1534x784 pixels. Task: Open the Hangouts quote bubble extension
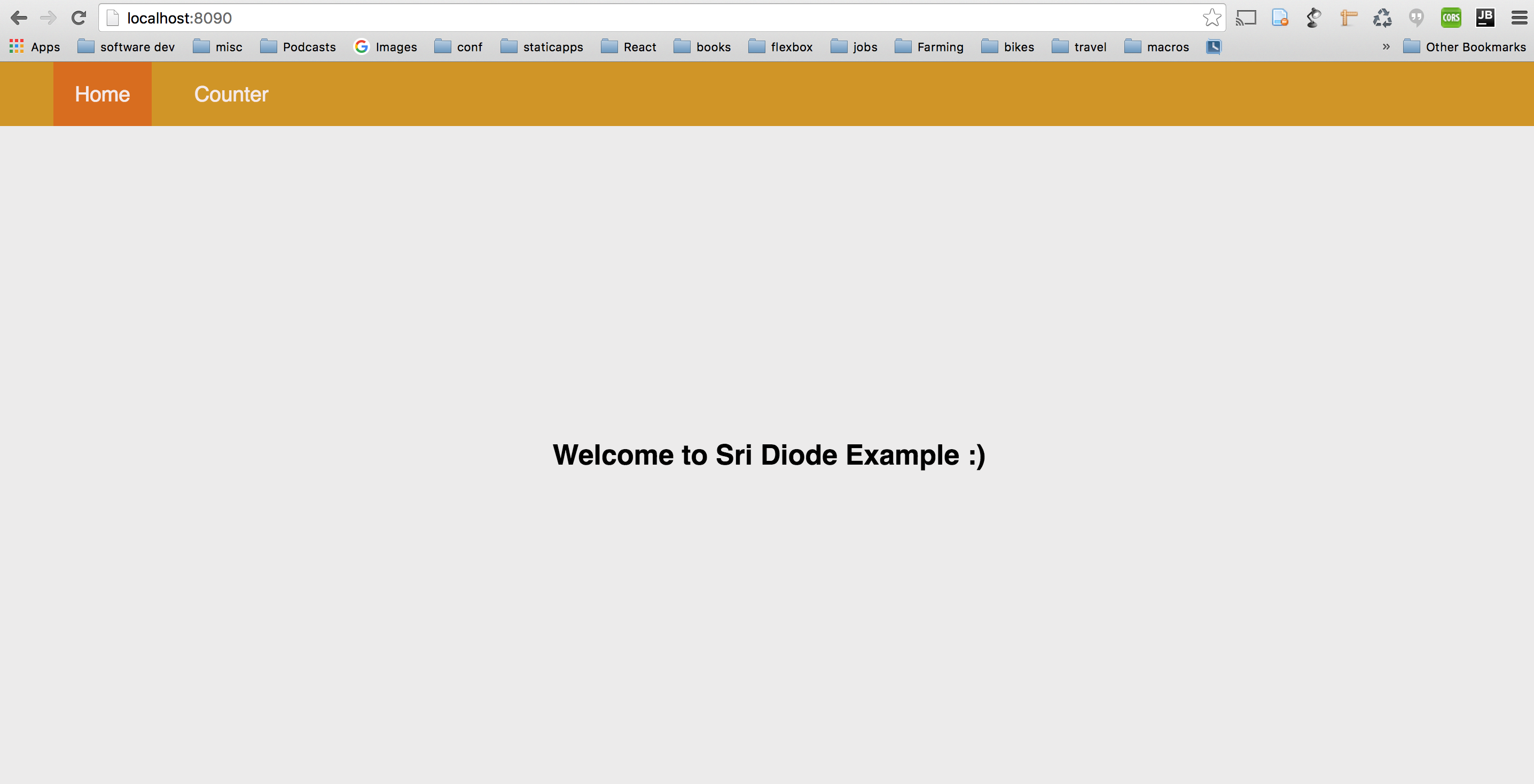pos(1416,18)
